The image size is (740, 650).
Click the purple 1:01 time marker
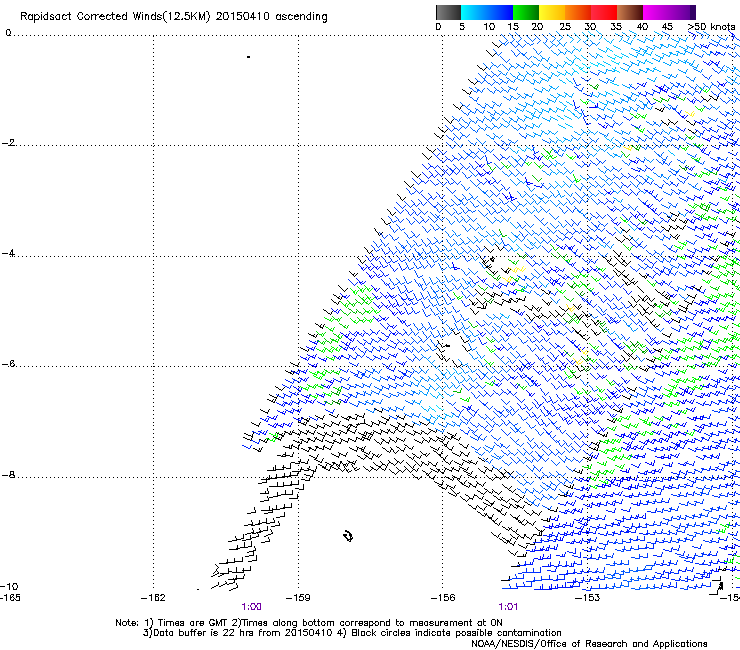point(508,607)
